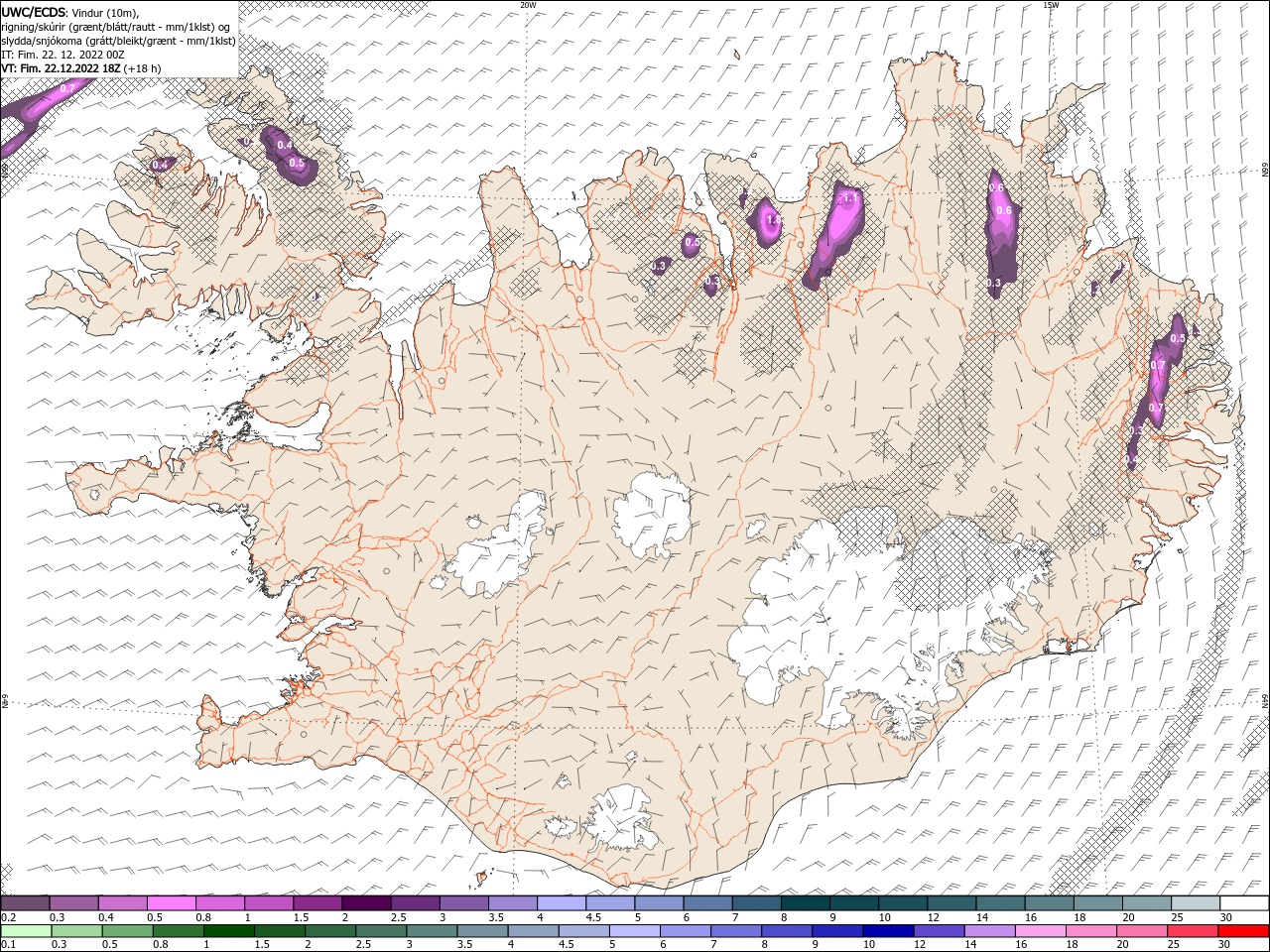The height and width of the screenshot is (952, 1270).
Task: Click the '0.1' label under the lower scale
Action: click(8, 945)
